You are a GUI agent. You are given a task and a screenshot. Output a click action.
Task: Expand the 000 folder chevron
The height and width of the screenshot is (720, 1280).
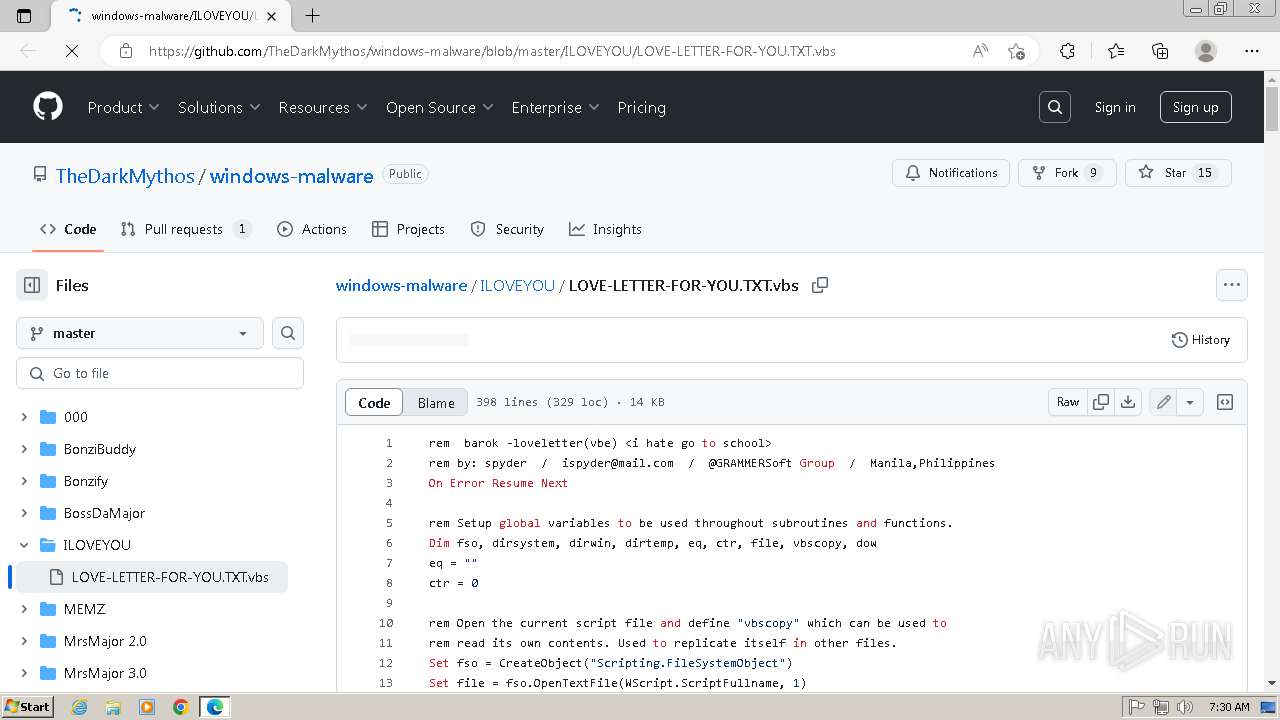24,417
